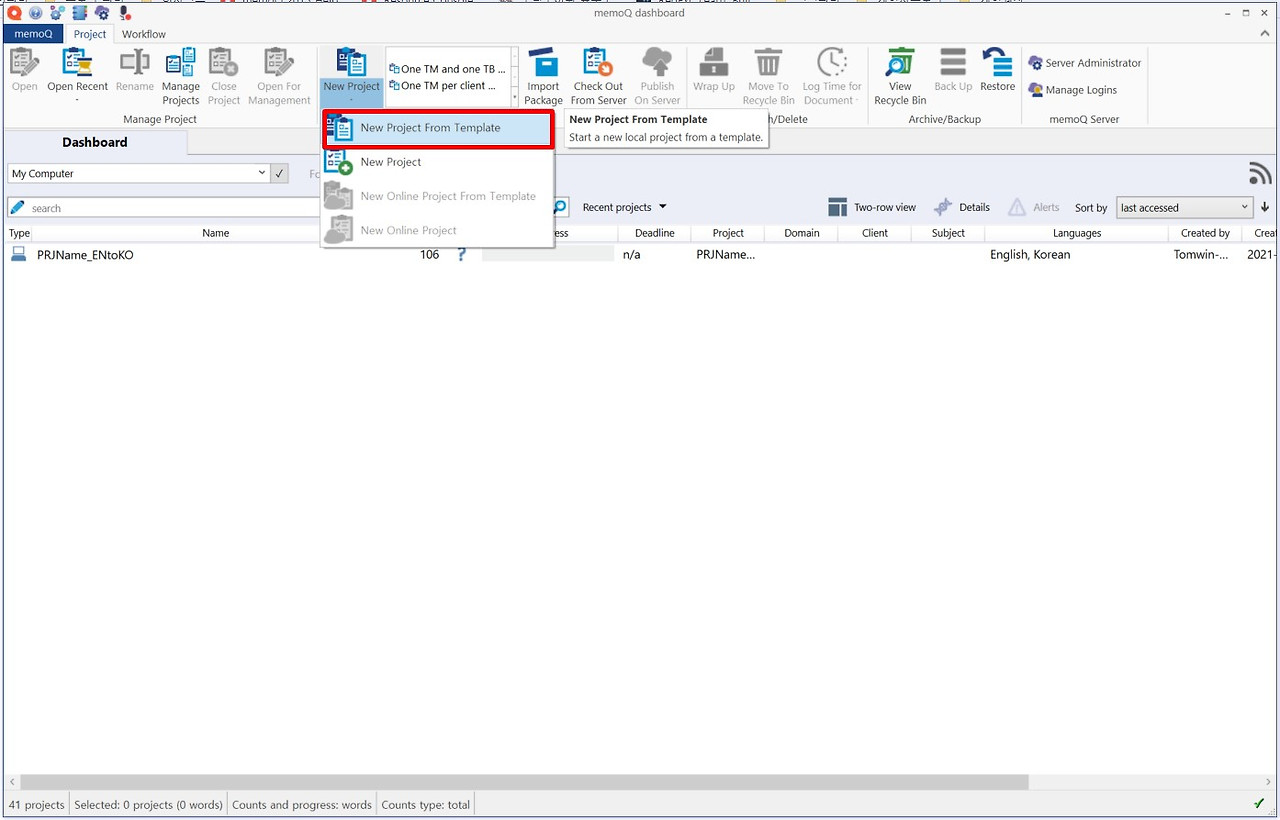This screenshot has width=1280, height=820.
Task: Open View Recycle Bin
Action: pyautogui.click(x=900, y=76)
